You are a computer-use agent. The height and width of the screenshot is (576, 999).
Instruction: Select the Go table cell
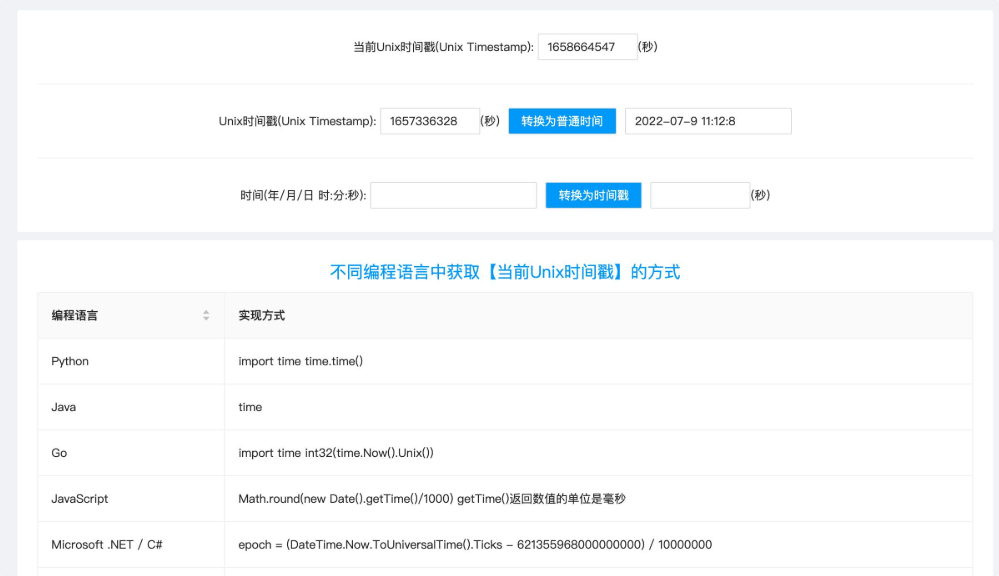(x=131, y=453)
